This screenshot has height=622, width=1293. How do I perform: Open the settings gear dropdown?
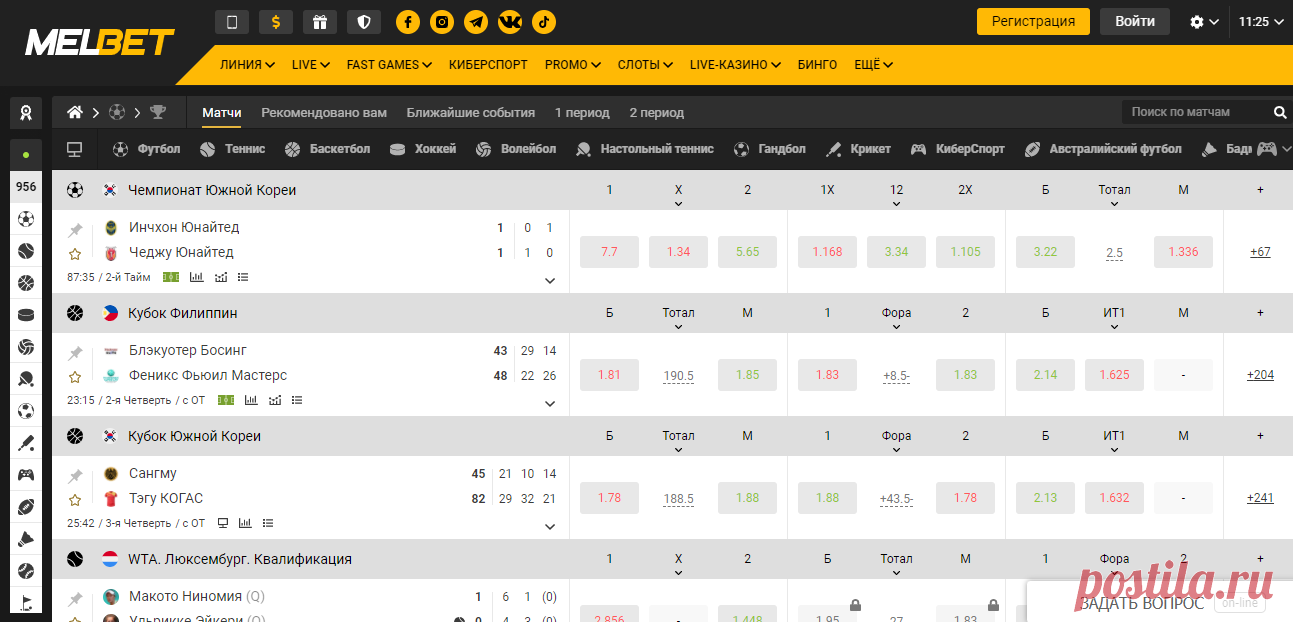1204,22
